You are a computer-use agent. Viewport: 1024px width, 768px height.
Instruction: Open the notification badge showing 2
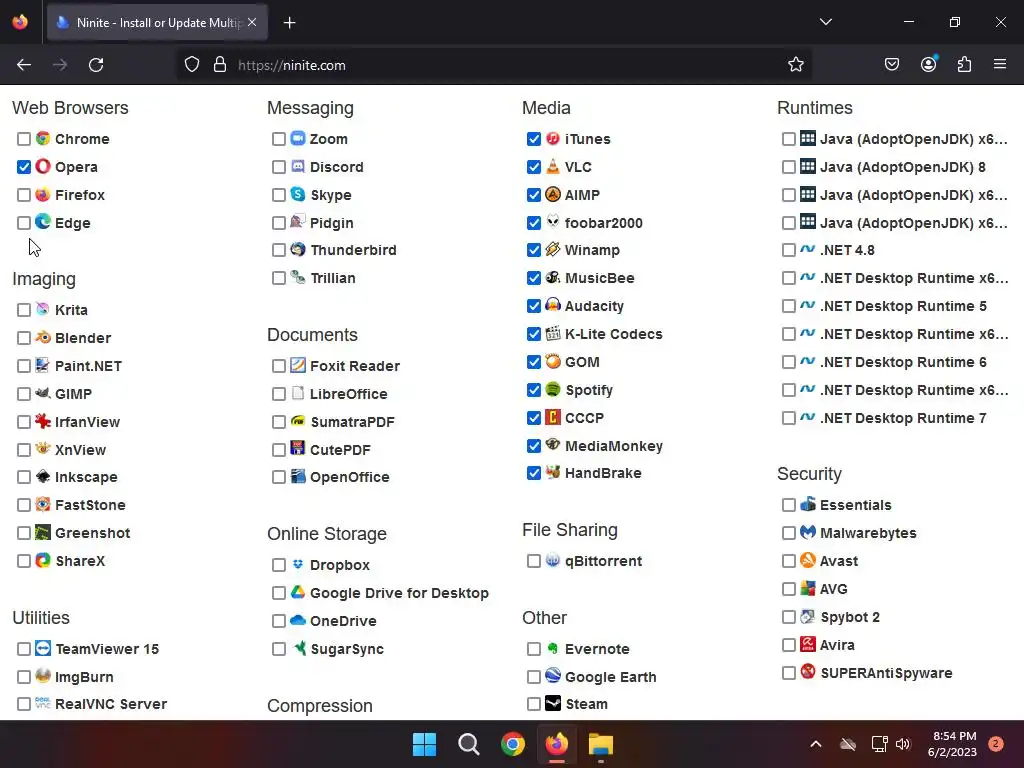[x=995, y=744]
